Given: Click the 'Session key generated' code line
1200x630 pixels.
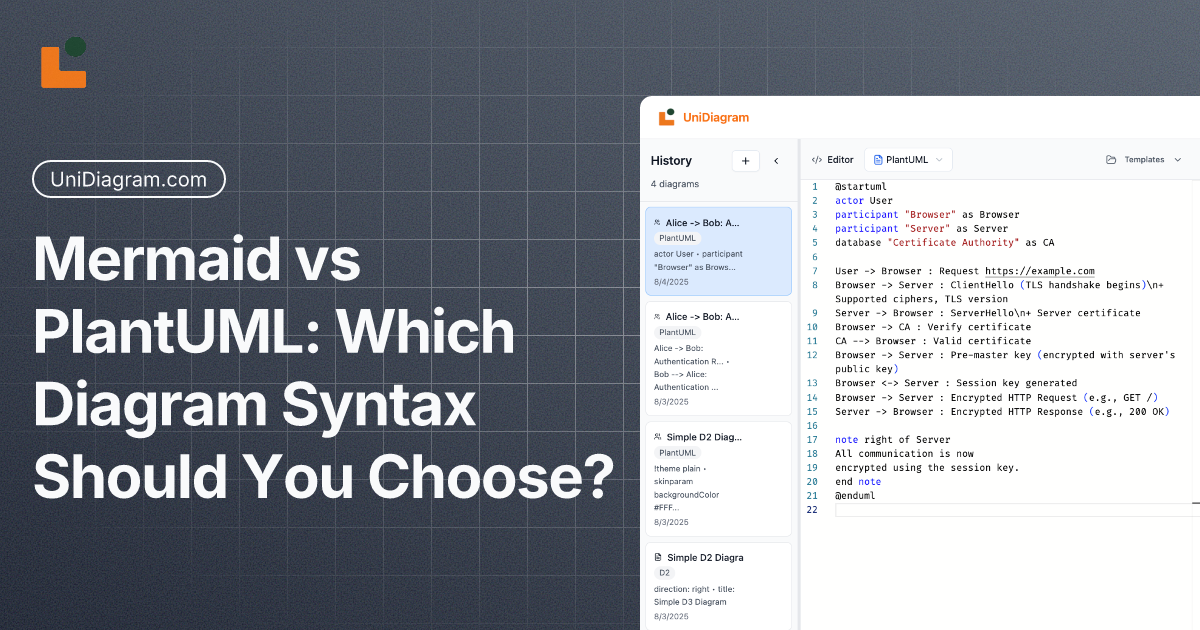Looking at the screenshot, I should (956, 383).
